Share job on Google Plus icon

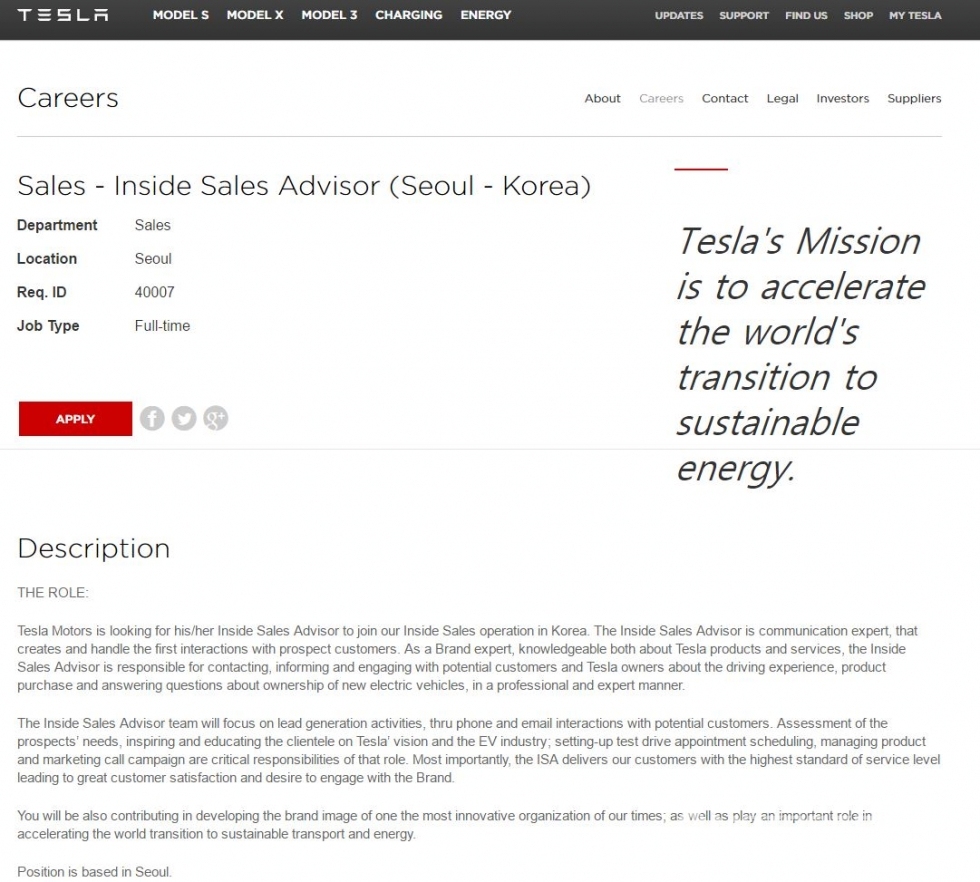pos(216,418)
